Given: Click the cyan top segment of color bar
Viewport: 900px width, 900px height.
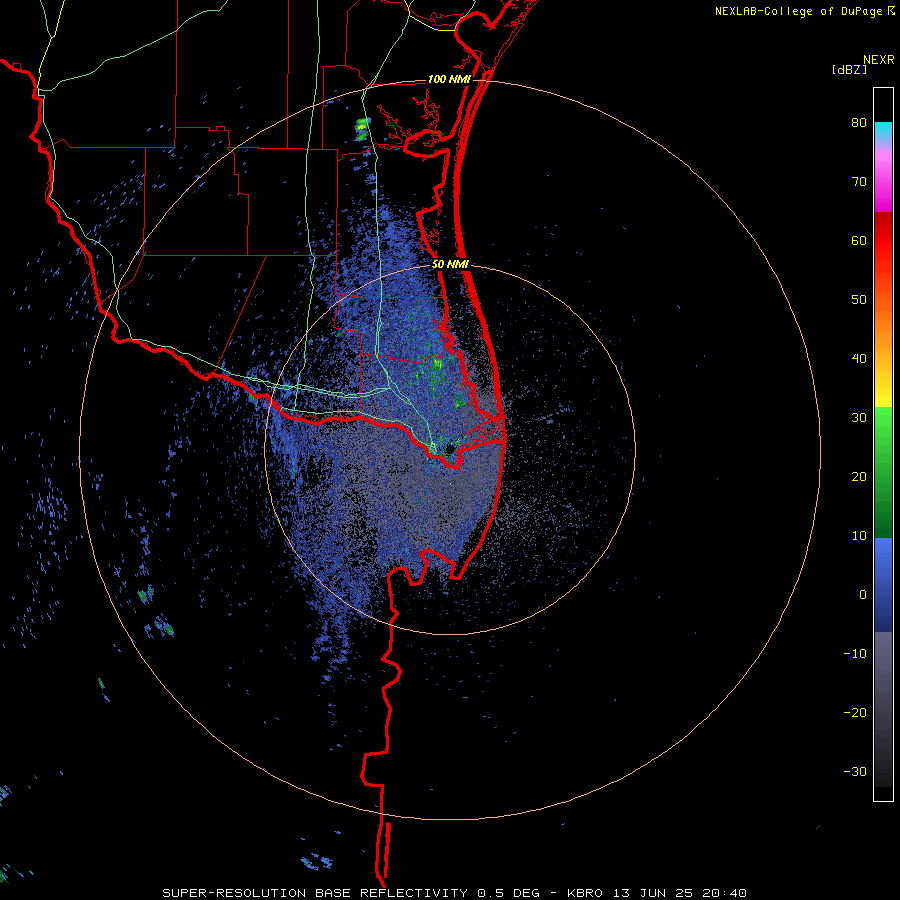Looking at the screenshot, I should [883, 131].
